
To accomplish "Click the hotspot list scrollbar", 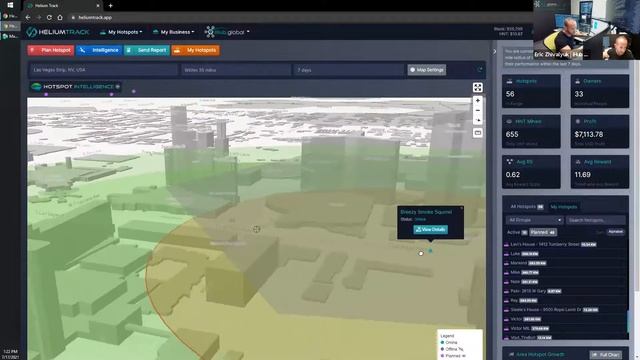I will pyautogui.click(x=628, y=322).
